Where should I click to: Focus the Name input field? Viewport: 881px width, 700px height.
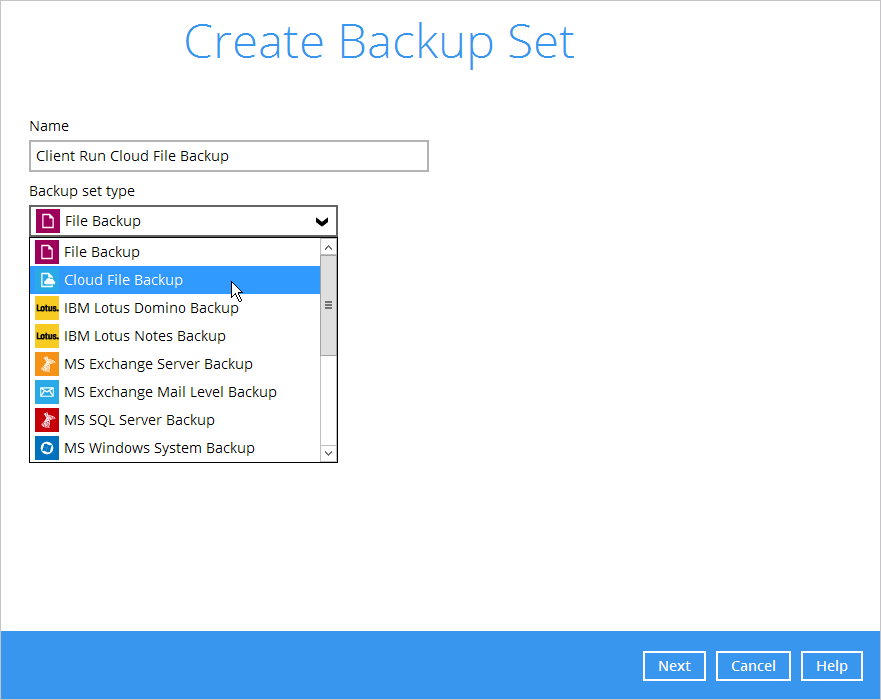229,156
